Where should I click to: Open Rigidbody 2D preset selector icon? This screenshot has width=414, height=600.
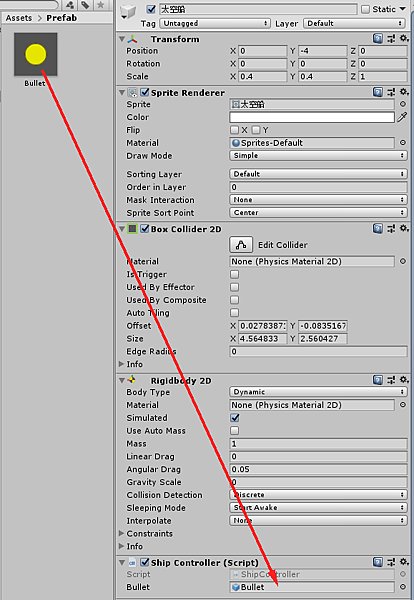[x=391, y=380]
